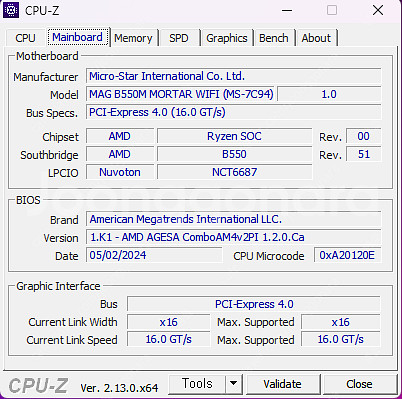
Task: Click Max. Supported link width x16 value
Action: [341, 322]
